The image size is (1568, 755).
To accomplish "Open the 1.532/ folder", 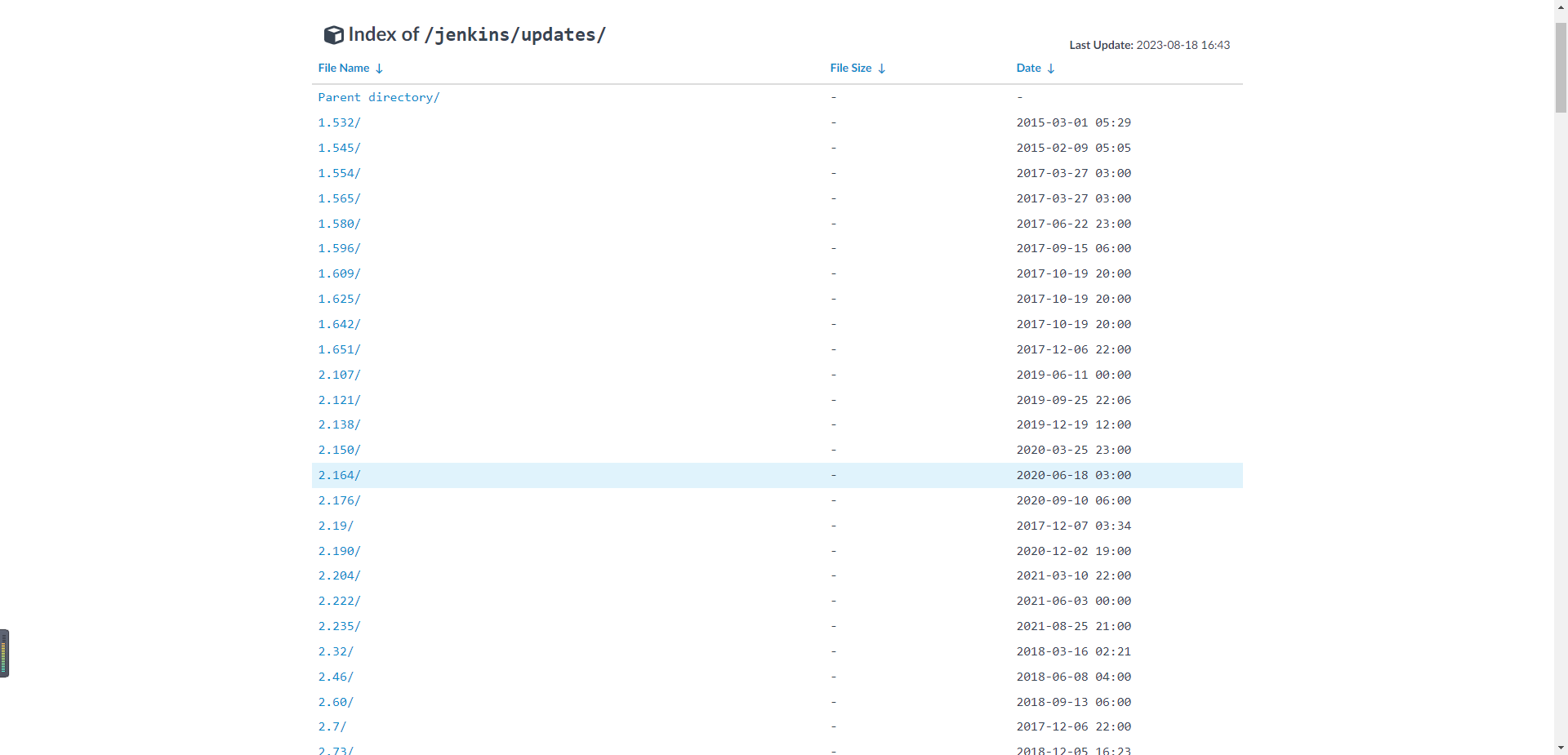I will pos(340,122).
